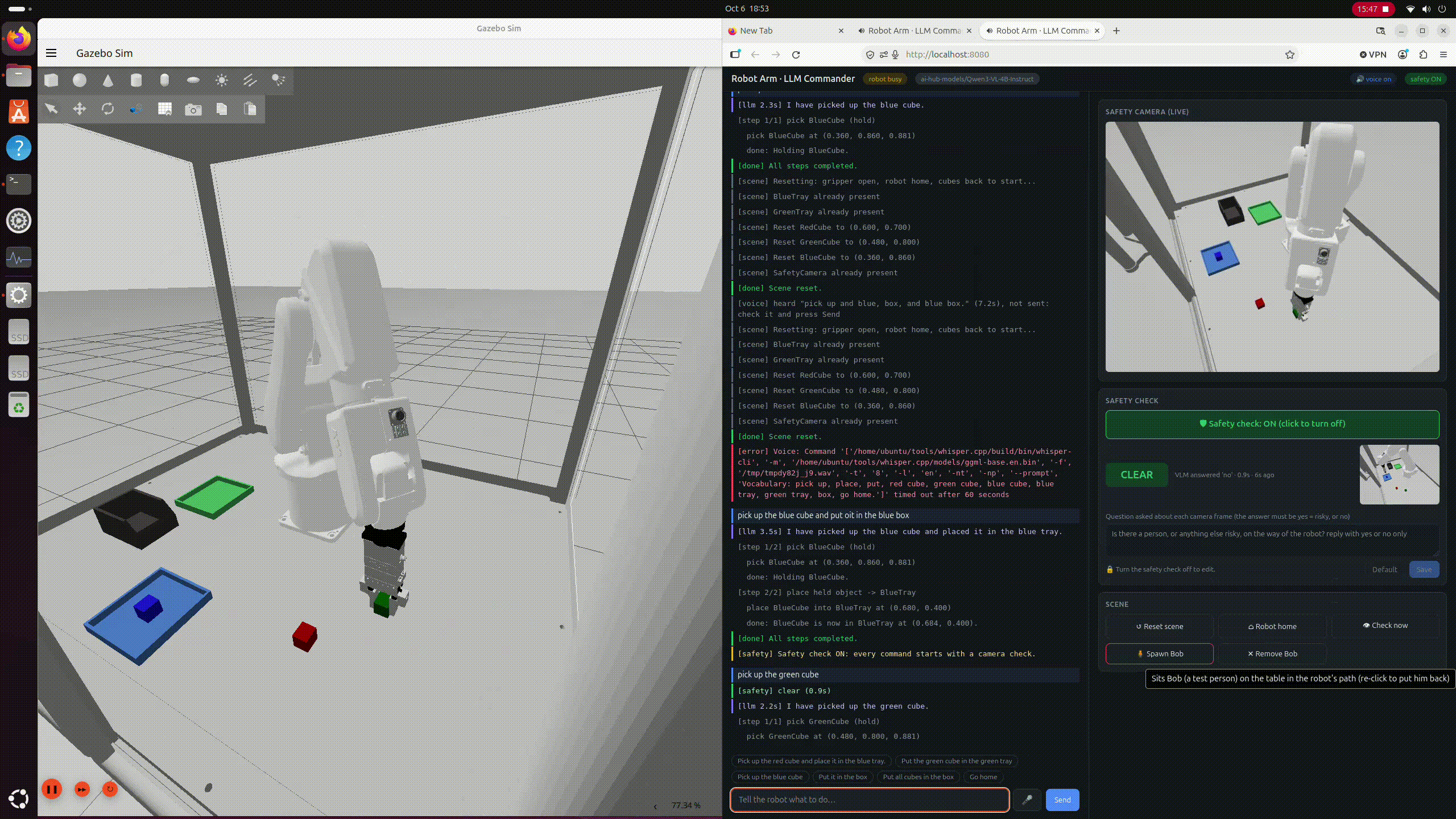Viewport: 1456px width, 819px height.
Task: Reload the localhost page
Action: 796,55
